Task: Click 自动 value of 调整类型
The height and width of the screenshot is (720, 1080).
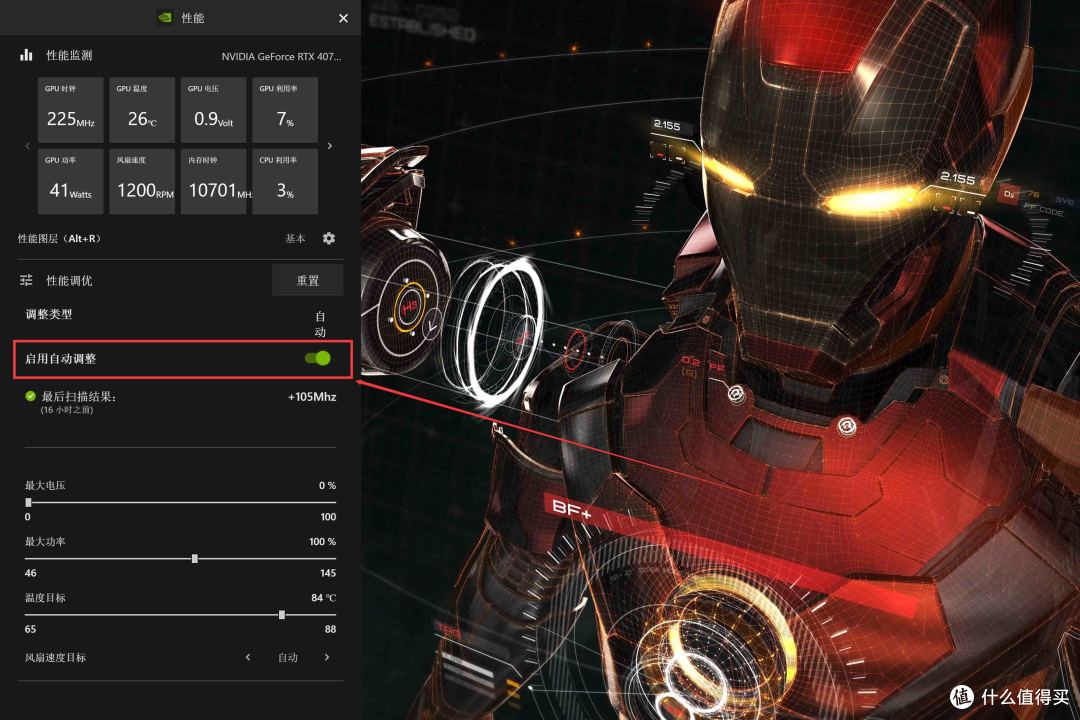Action: 320,324
